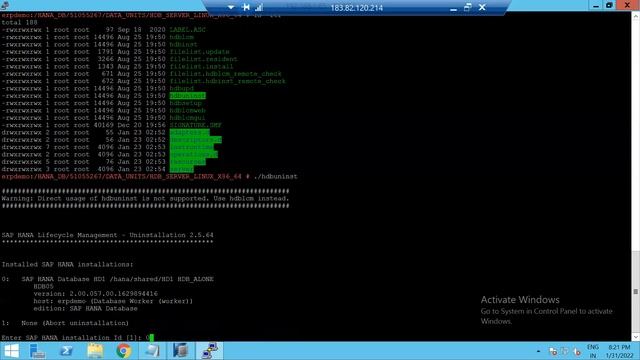
Task: Open Google Chrome from the taskbar
Action: pos(123,351)
